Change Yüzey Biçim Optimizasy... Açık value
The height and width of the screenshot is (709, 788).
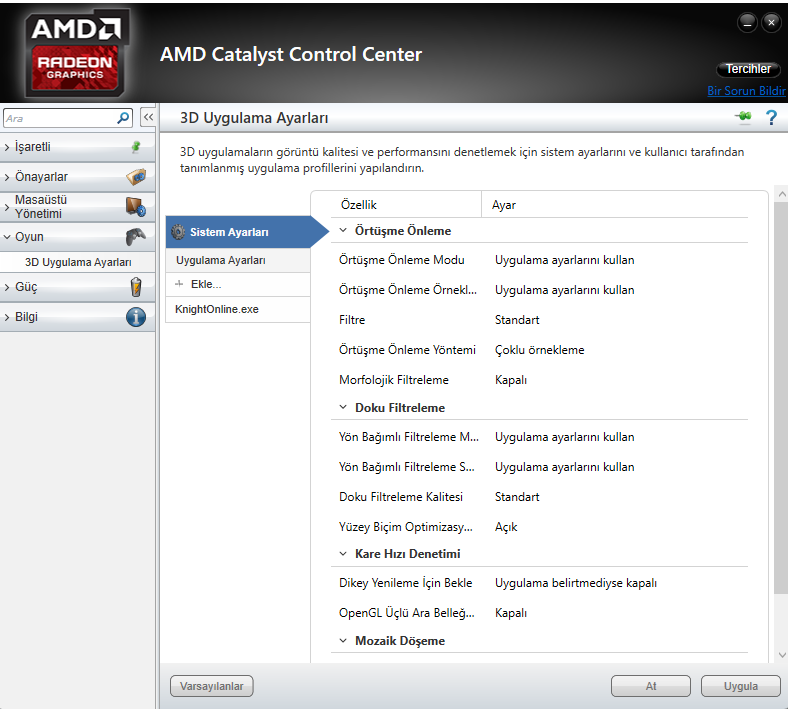click(x=506, y=527)
